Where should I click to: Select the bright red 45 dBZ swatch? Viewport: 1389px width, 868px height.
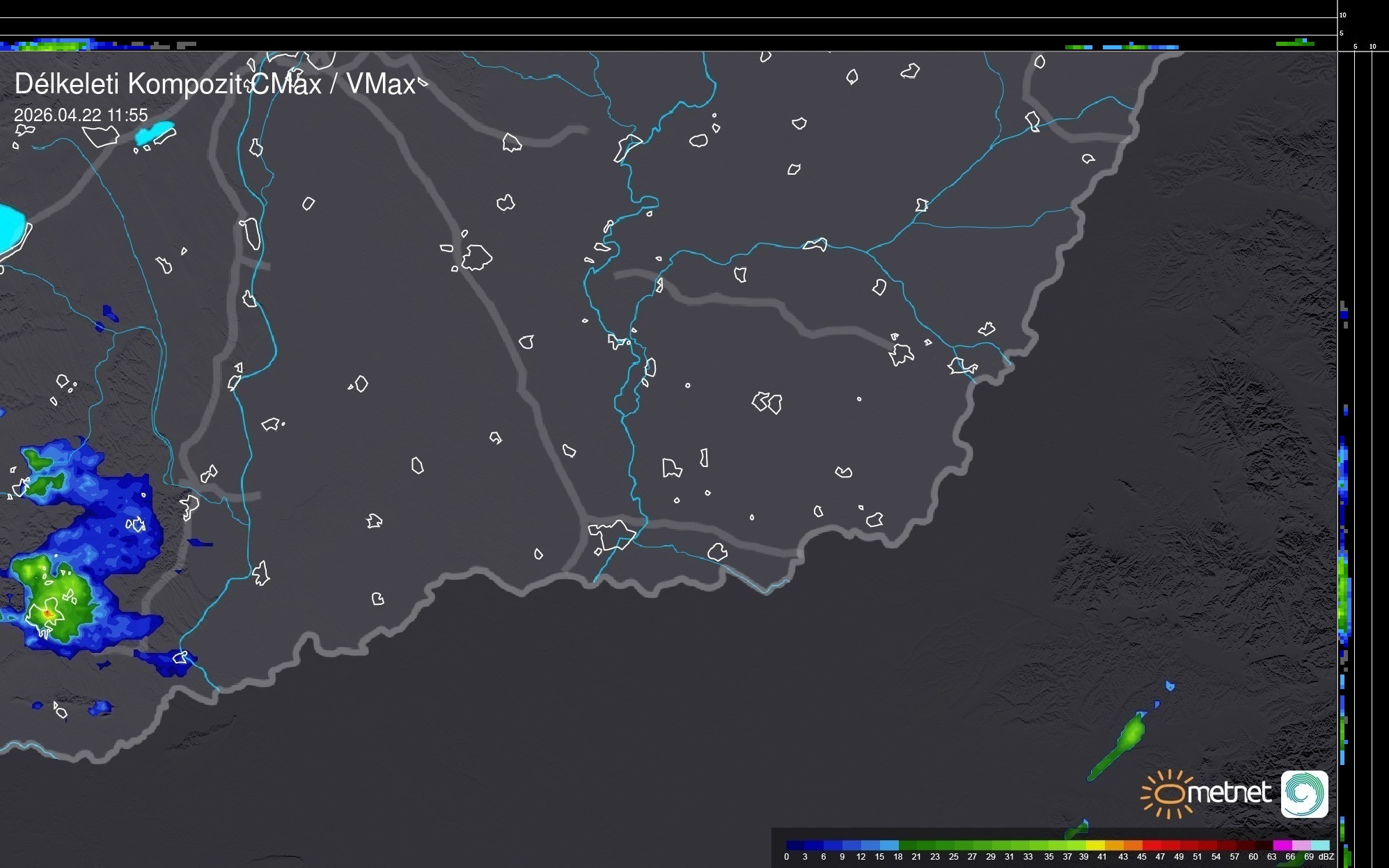click(1151, 845)
